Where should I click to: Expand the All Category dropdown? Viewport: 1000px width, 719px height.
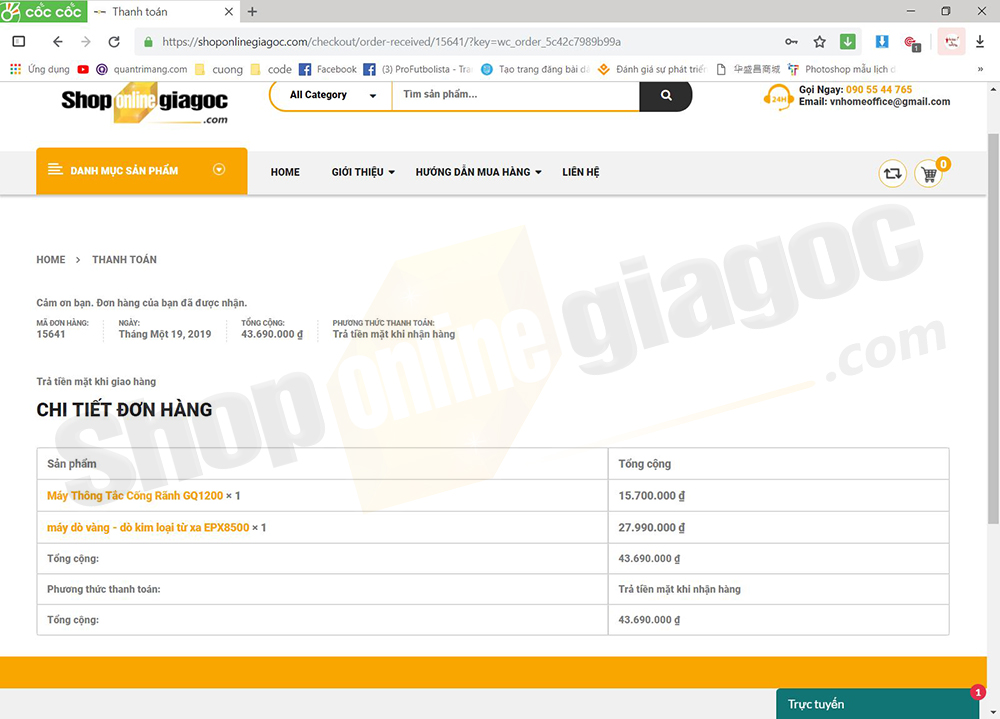332,95
